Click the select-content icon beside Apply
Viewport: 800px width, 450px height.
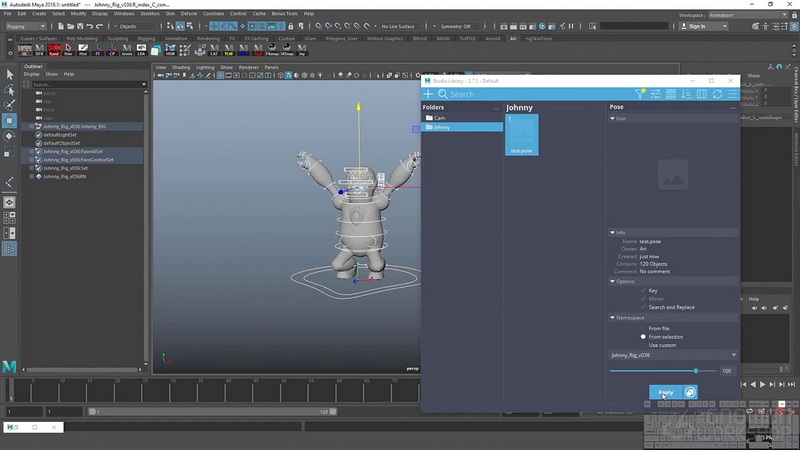coord(690,392)
